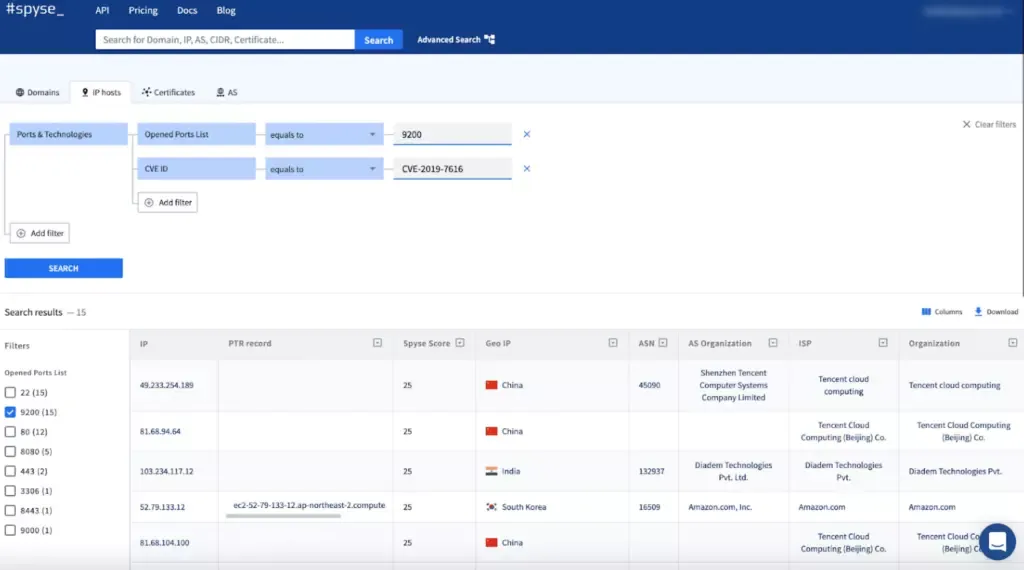
Task: Click the Columns icon
Action: click(925, 311)
